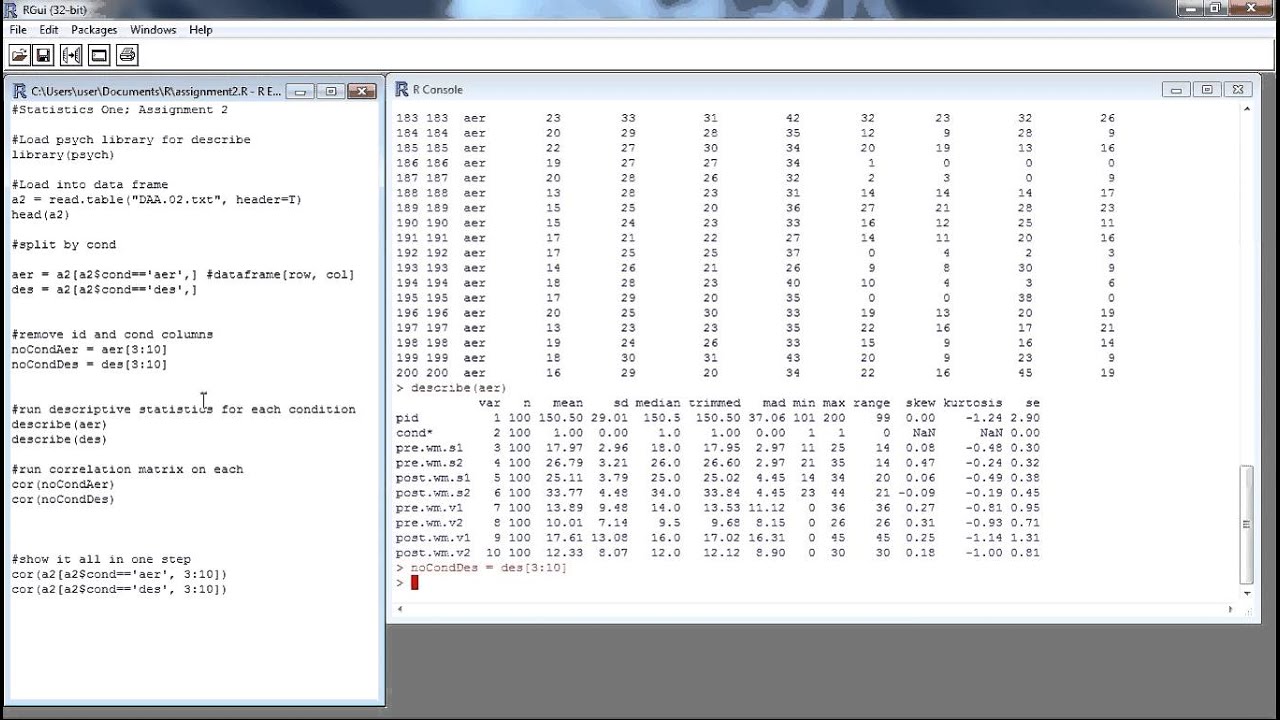Click the console horizontal scroll left arrow
The height and width of the screenshot is (720, 1280).
pos(402,609)
